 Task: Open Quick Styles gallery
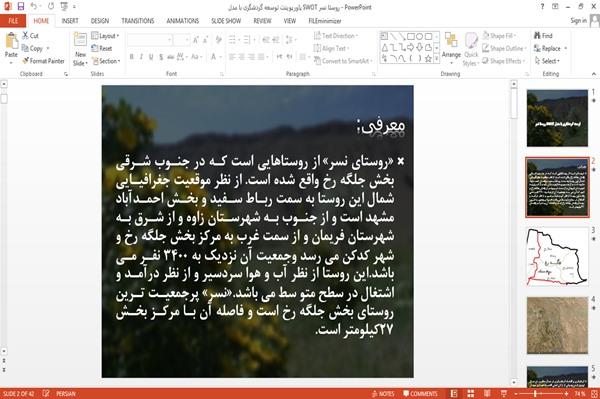(x=471, y=49)
